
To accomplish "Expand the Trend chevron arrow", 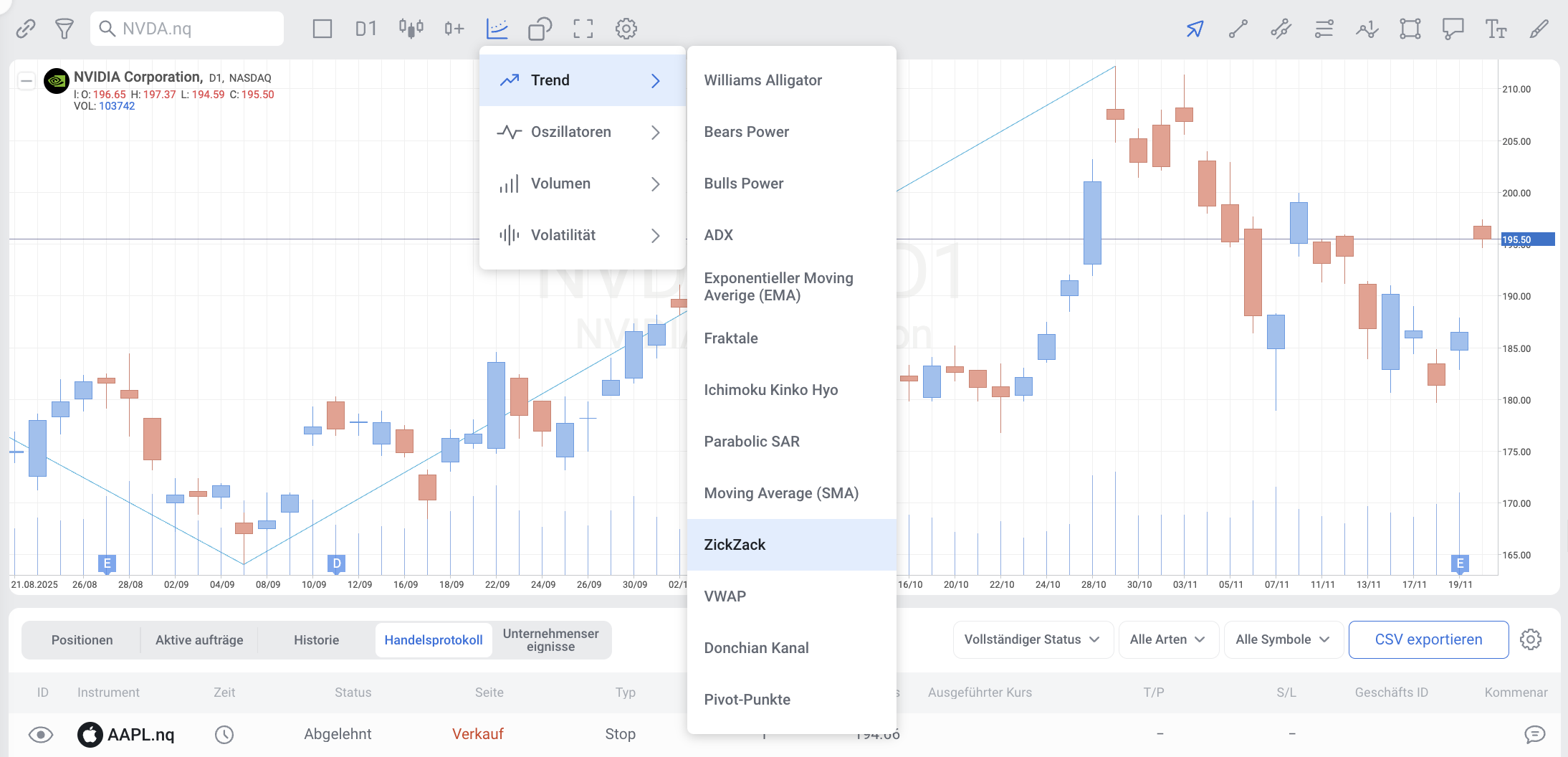I will click(655, 80).
